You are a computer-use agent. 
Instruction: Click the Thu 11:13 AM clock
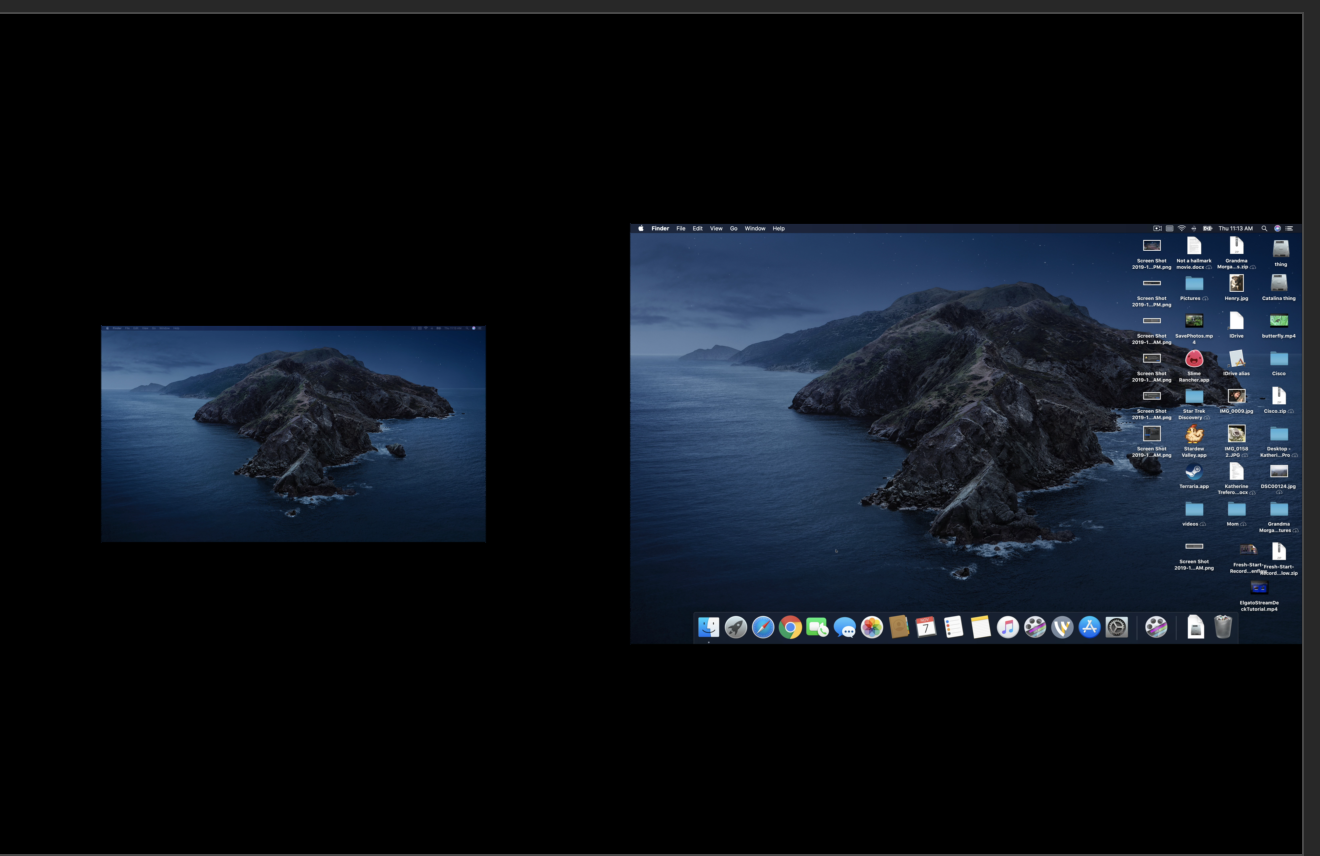(x=1235, y=228)
